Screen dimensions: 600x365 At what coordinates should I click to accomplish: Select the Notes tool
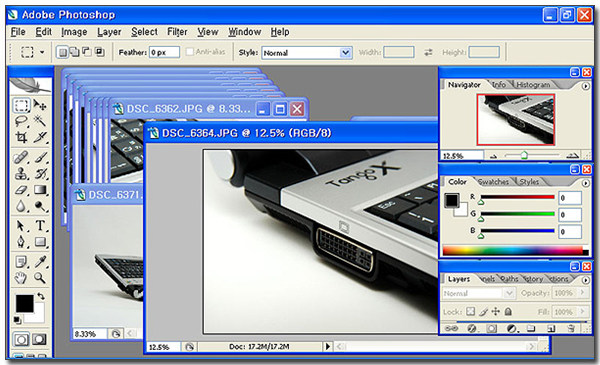pos(21,262)
